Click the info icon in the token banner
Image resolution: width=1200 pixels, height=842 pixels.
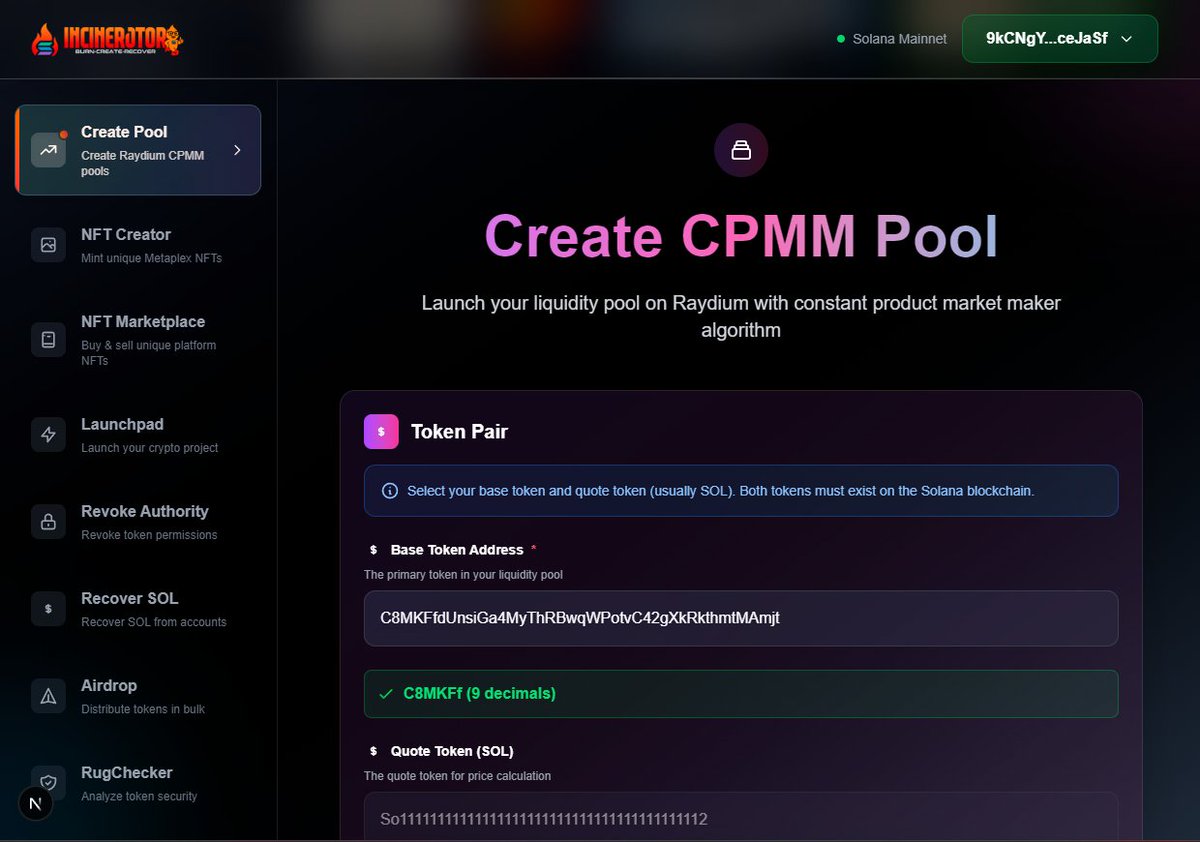pyautogui.click(x=389, y=490)
